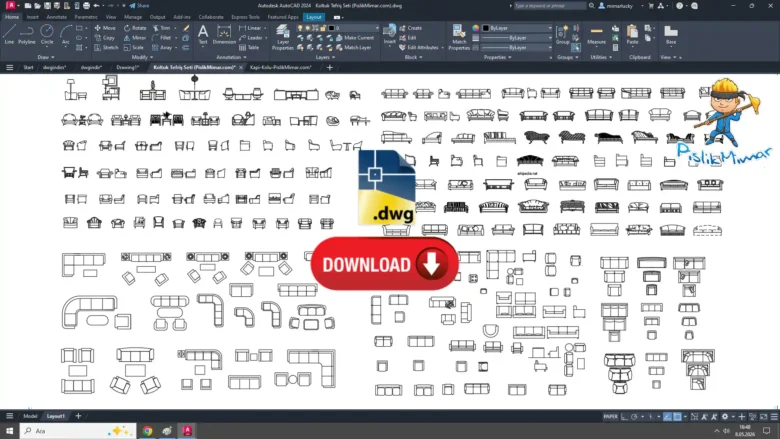Click the black ByLayer color swatch

point(486,28)
